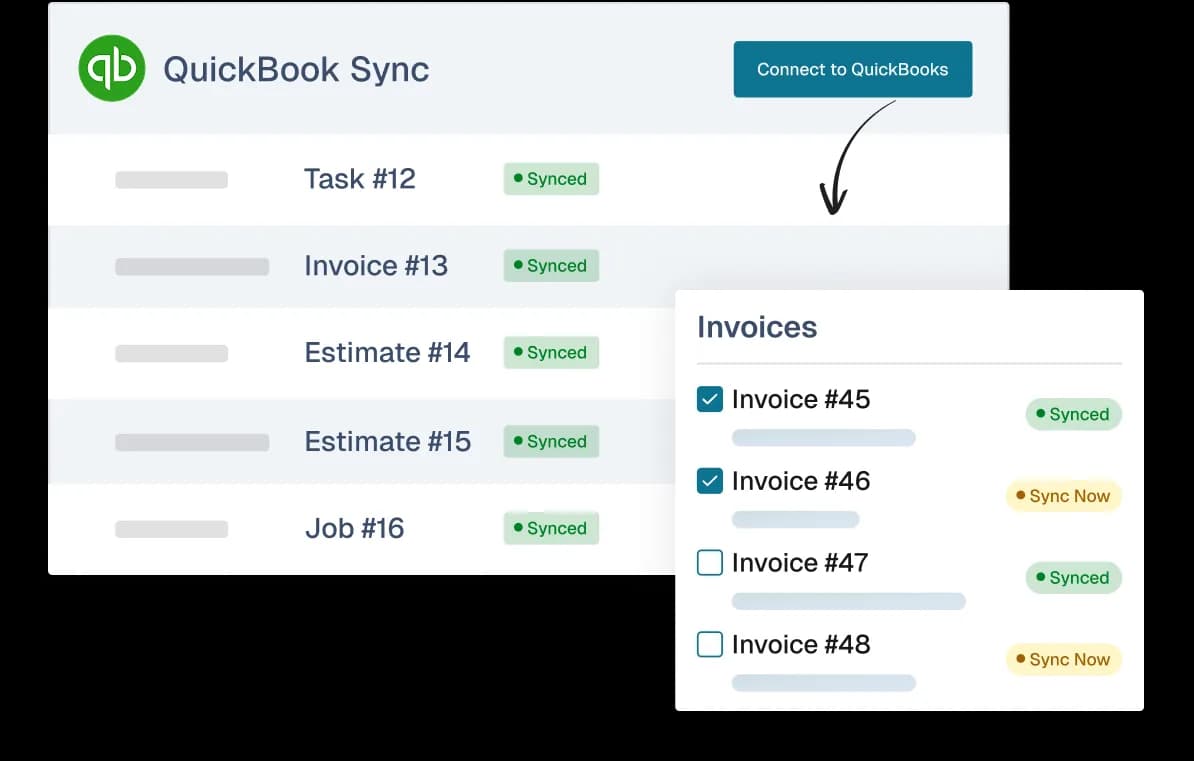Enable the Invoice #47 checkbox

click(x=710, y=562)
